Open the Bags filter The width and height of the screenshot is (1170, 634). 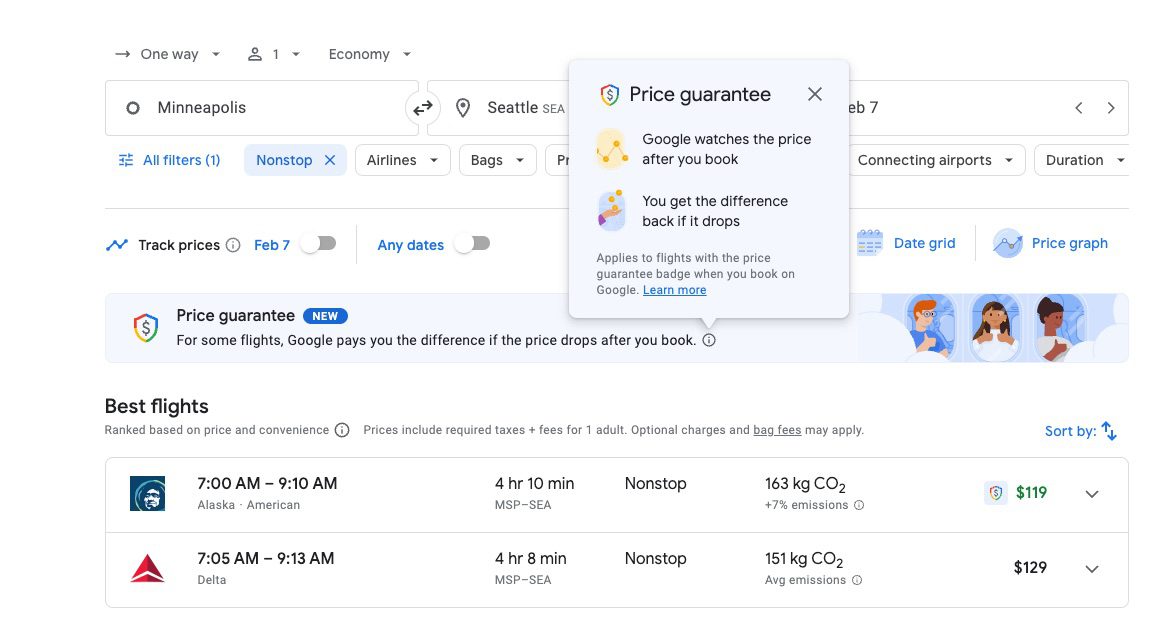pos(497,159)
